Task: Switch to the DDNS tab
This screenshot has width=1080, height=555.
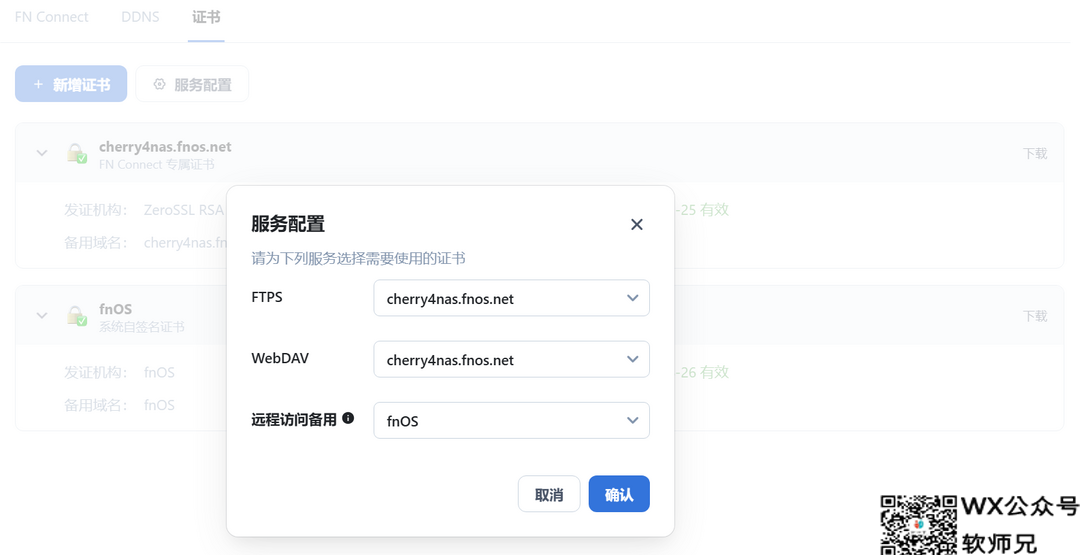Action: [140, 17]
